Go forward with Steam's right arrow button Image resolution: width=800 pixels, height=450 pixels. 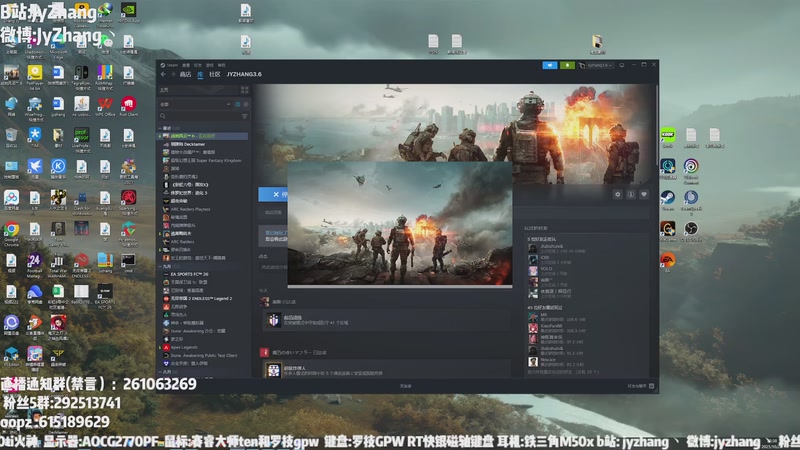(x=172, y=74)
